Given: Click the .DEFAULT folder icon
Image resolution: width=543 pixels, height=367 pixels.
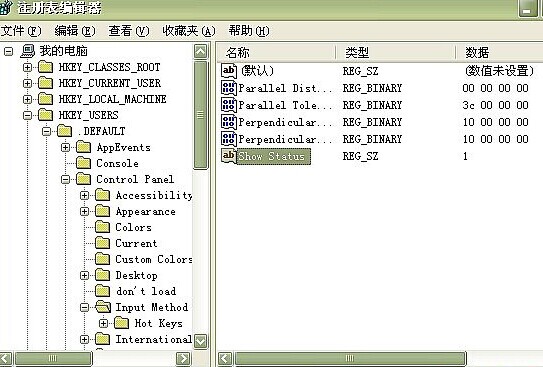Looking at the screenshot, I should click(x=64, y=131).
